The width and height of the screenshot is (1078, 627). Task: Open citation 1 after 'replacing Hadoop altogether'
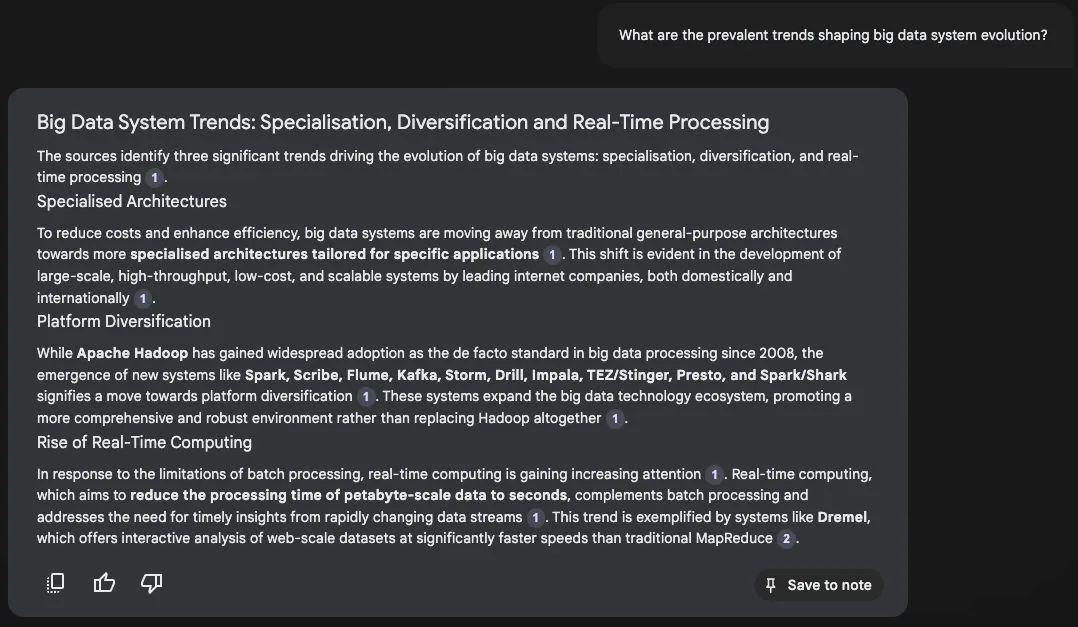(x=615, y=419)
